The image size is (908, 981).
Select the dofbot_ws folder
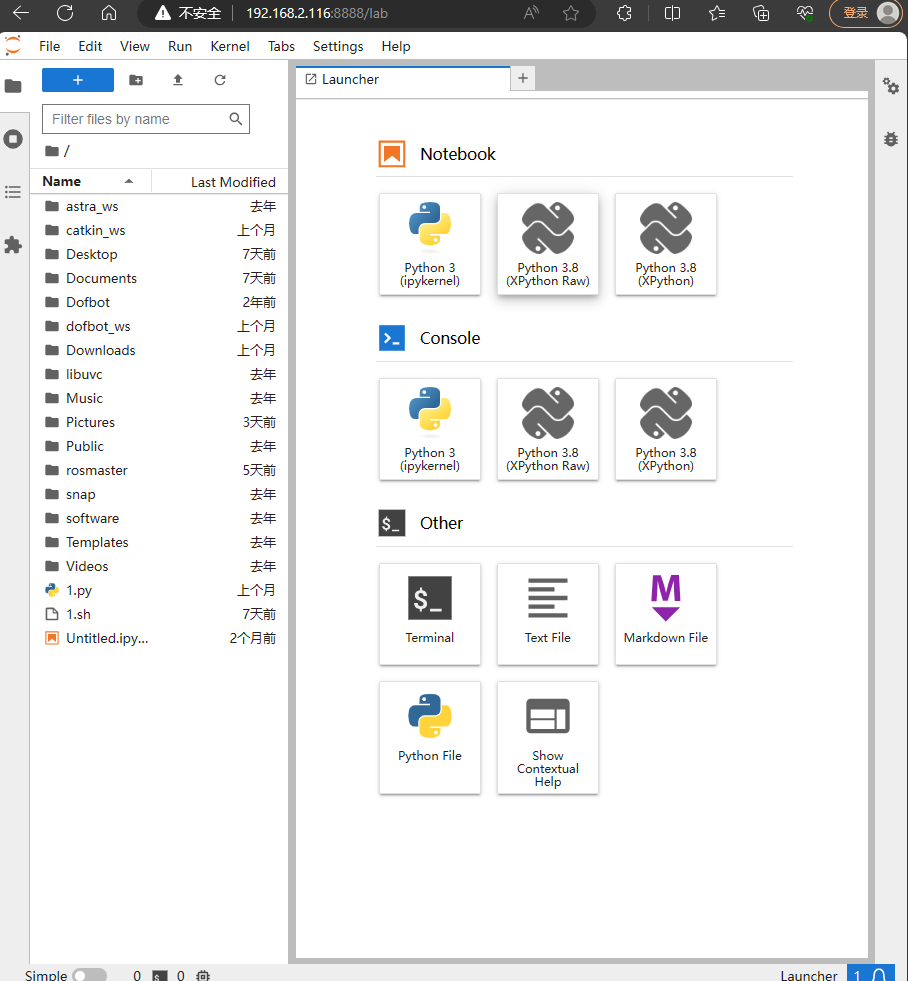pos(160,326)
